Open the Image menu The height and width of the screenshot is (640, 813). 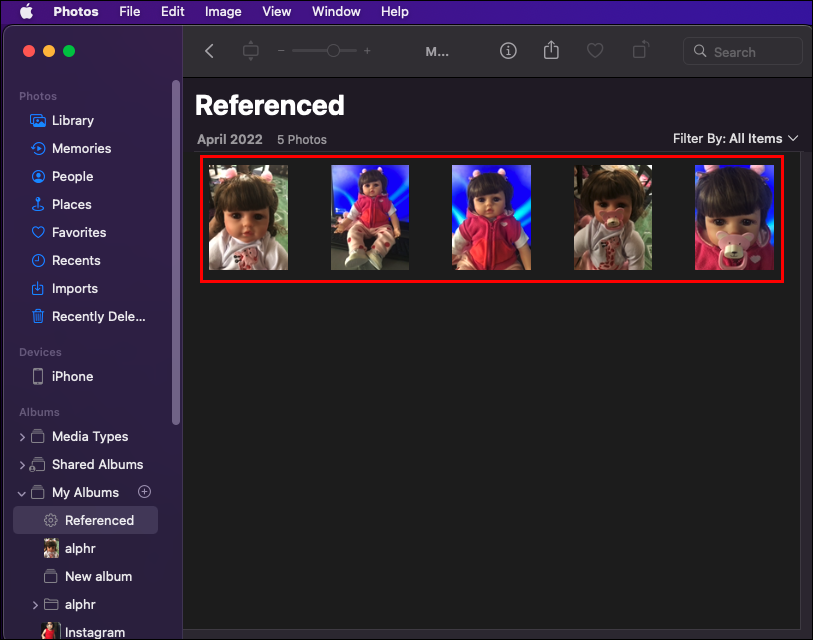tap(223, 11)
